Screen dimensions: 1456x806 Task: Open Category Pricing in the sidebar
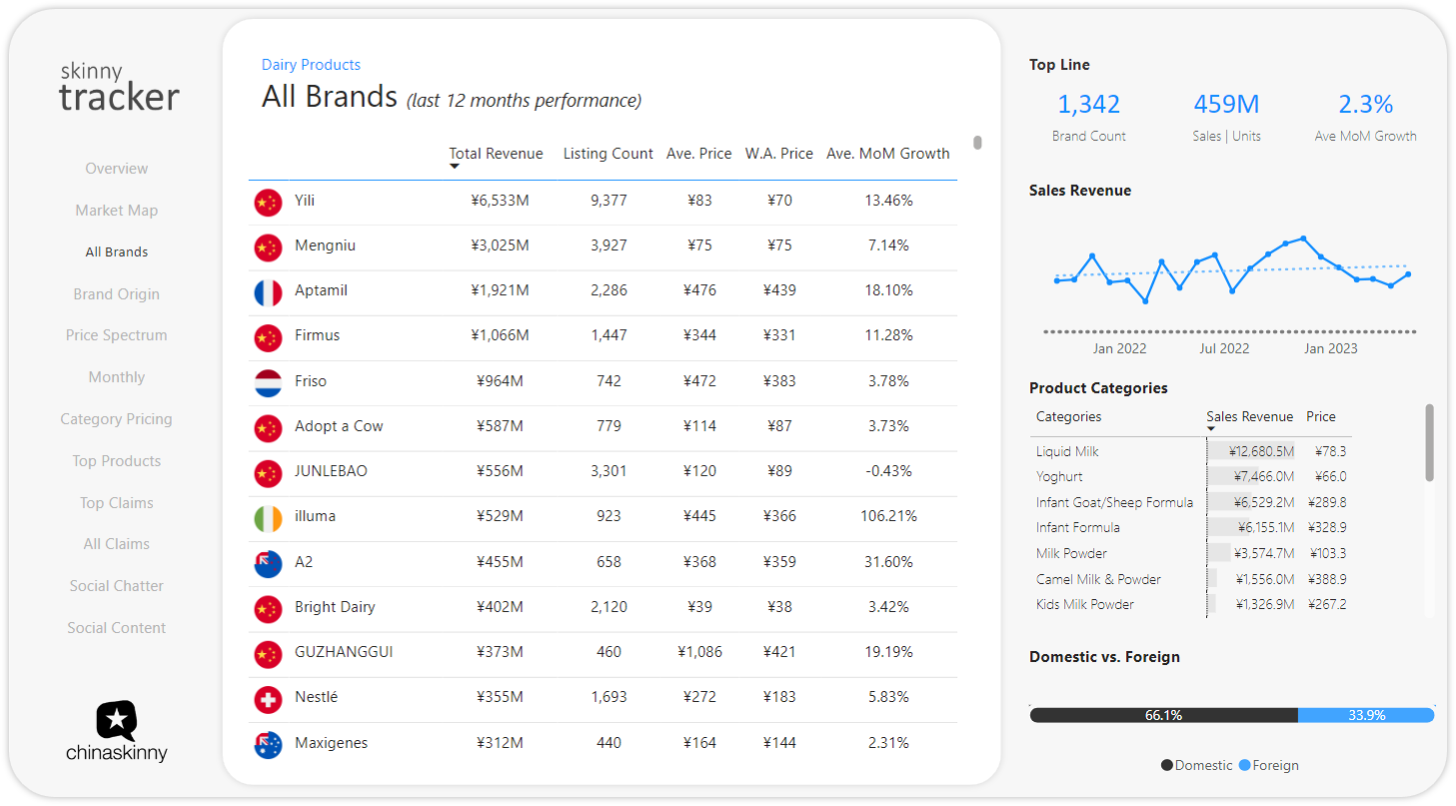pos(117,419)
